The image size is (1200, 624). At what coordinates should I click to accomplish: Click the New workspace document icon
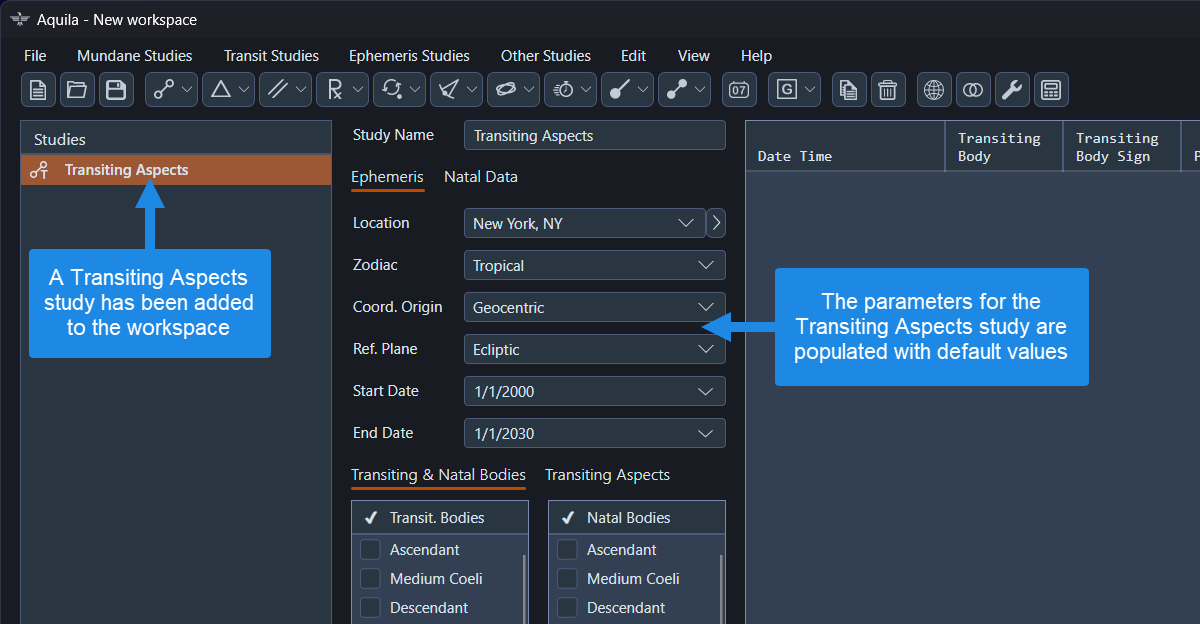pyautogui.click(x=38, y=90)
